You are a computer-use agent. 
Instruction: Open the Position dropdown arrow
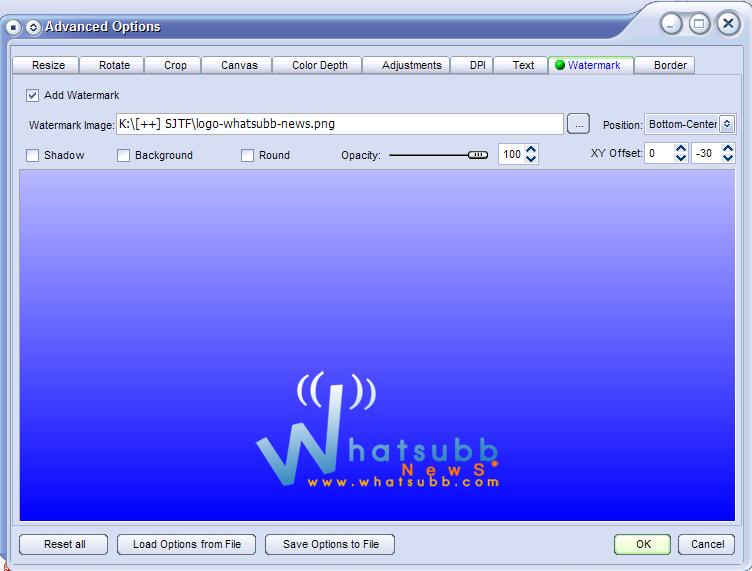(x=727, y=124)
